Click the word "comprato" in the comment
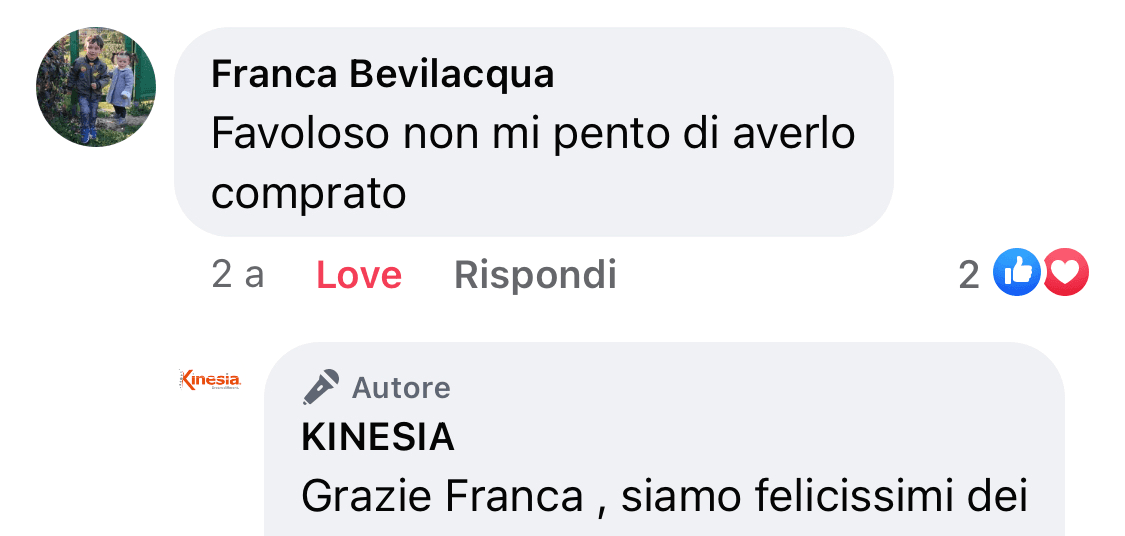Image resolution: width=1125 pixels, height=536 pixels. [x=308, y=194]
